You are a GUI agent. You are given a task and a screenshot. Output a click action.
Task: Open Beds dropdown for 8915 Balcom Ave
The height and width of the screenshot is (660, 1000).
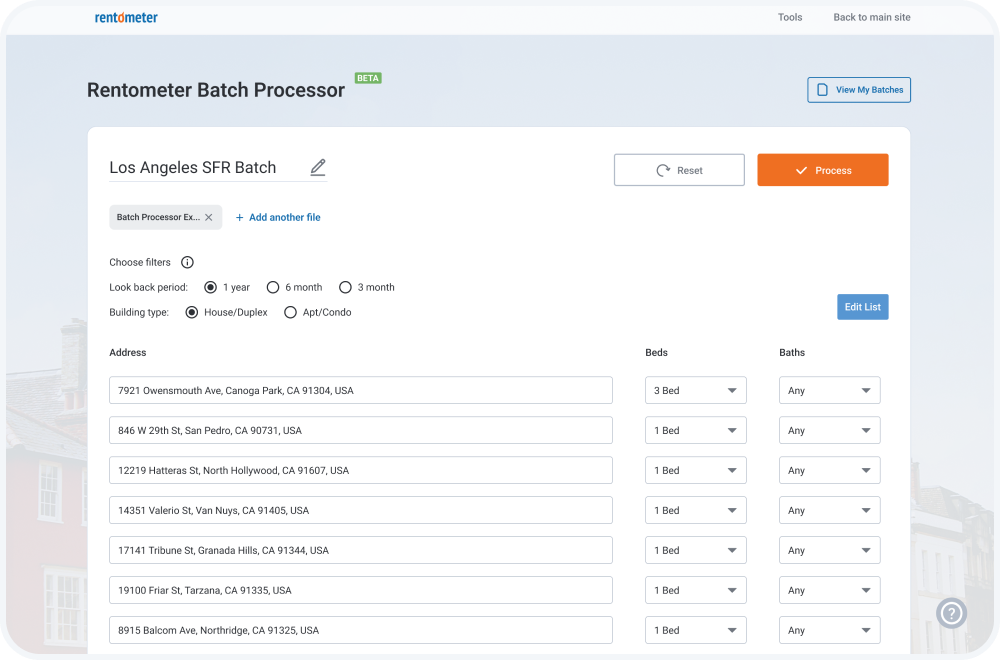pos(696,630)
